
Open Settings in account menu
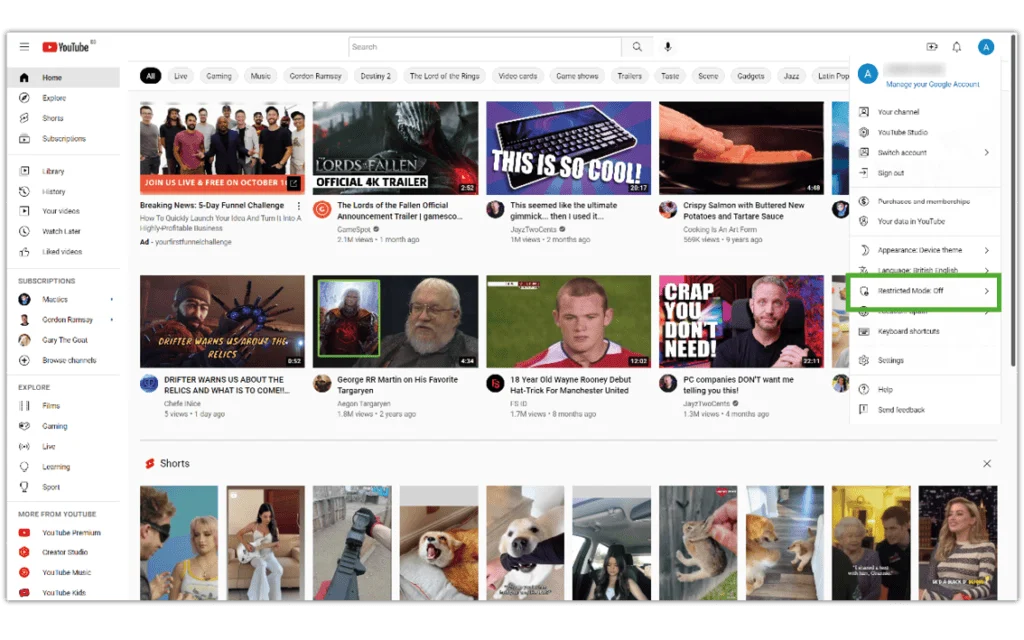click(x=925, y=360)
